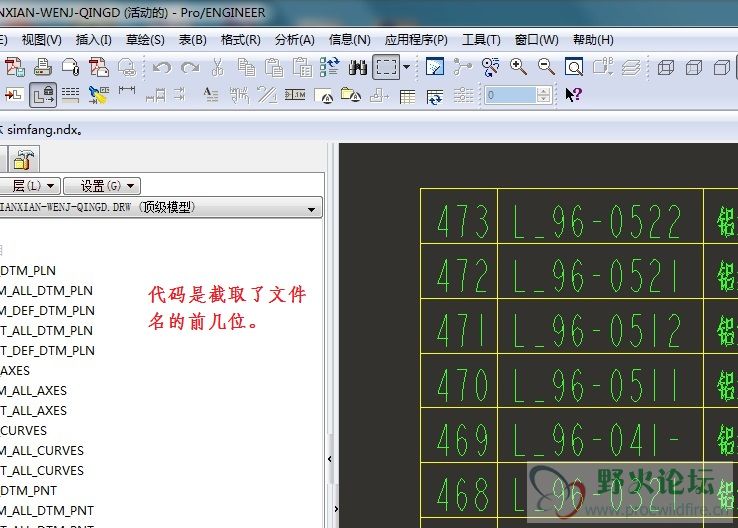
Task: Click the insert general view icon
Action: pyautogui.click(x=14, y=95)
